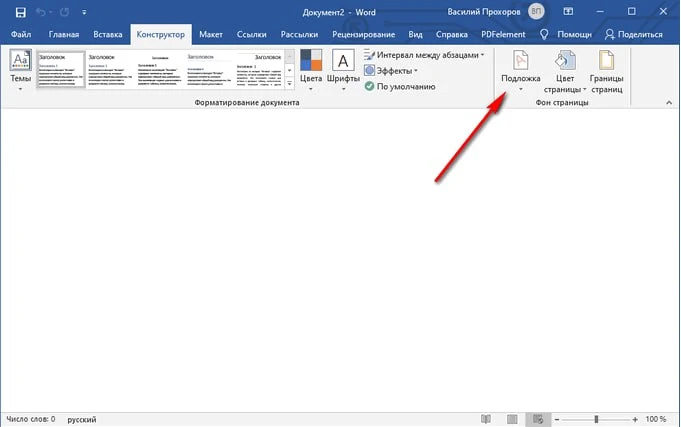Click the Save icon in title bar
The height and width of the screenshot is (427, 681).
20,12
